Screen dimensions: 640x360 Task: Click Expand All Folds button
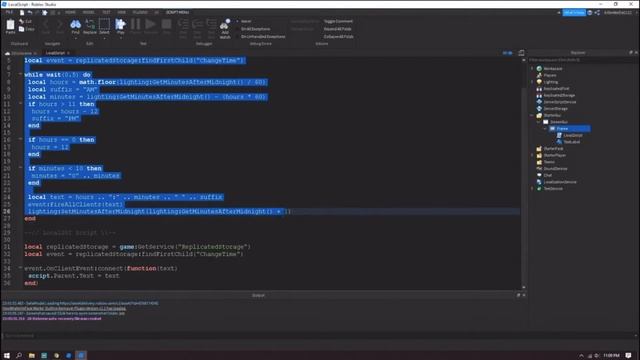tap(338, 29)
